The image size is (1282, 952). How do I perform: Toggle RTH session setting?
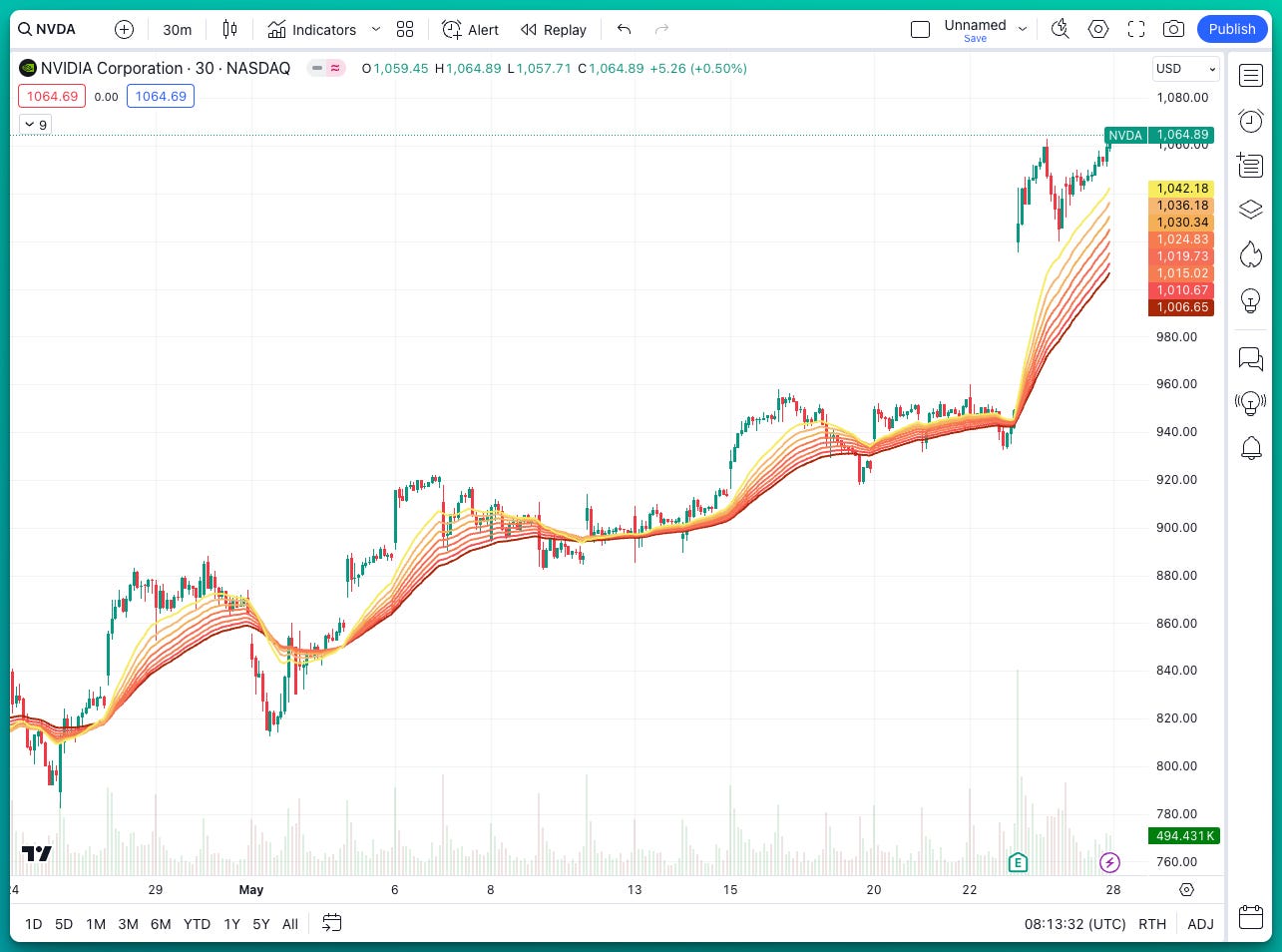pos(1152,924)
